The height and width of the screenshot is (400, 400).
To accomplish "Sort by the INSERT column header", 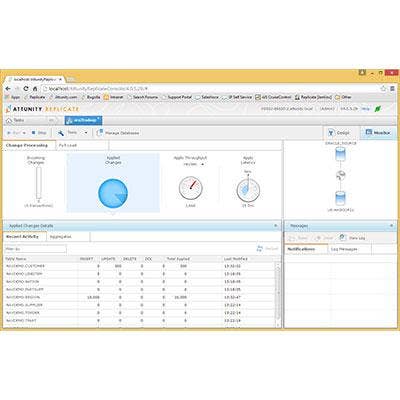I will pyautogui.click(x=87, y=259).
